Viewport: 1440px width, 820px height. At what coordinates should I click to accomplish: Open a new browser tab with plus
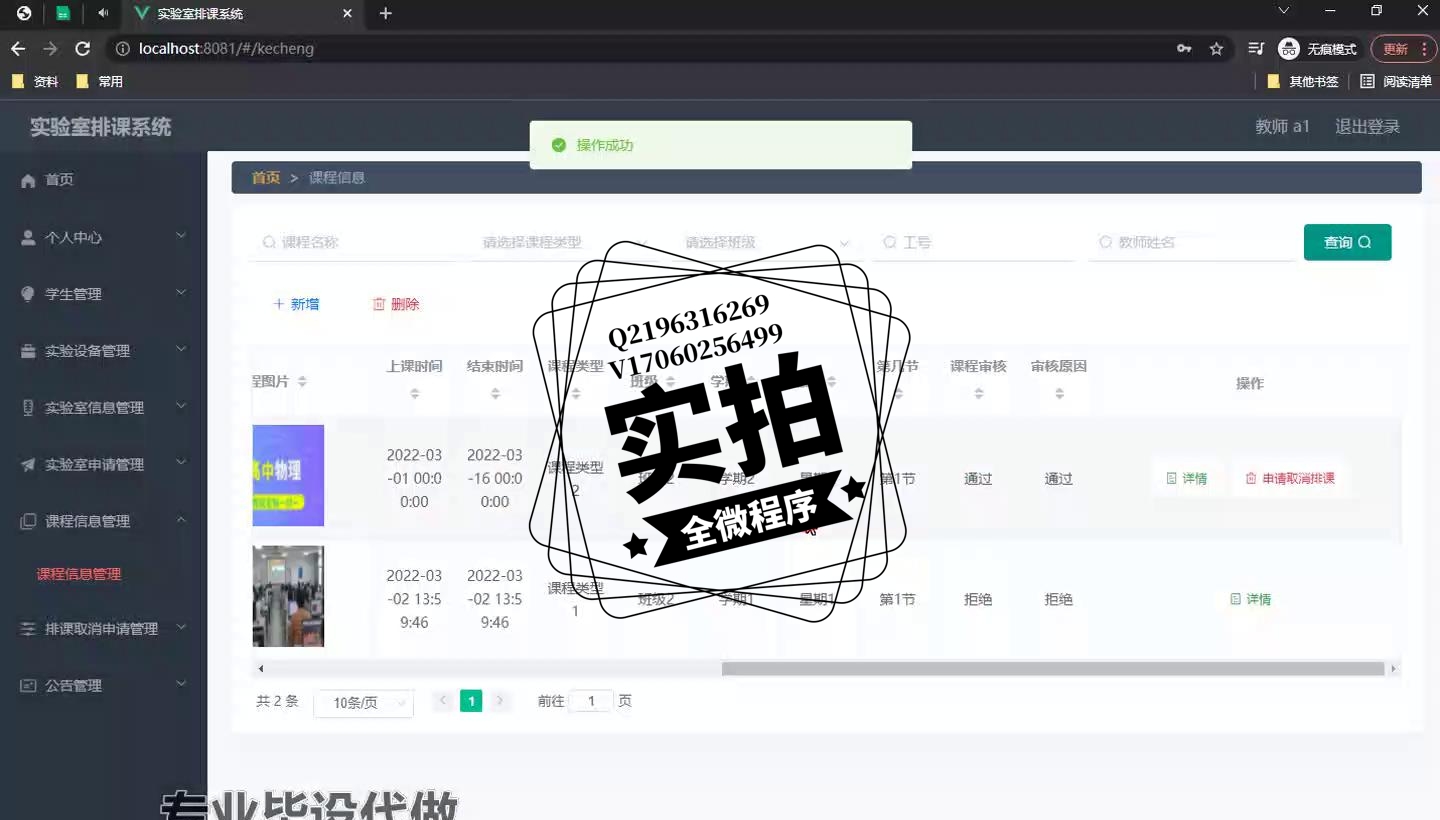pyautogui.click(x=386, y=13)
